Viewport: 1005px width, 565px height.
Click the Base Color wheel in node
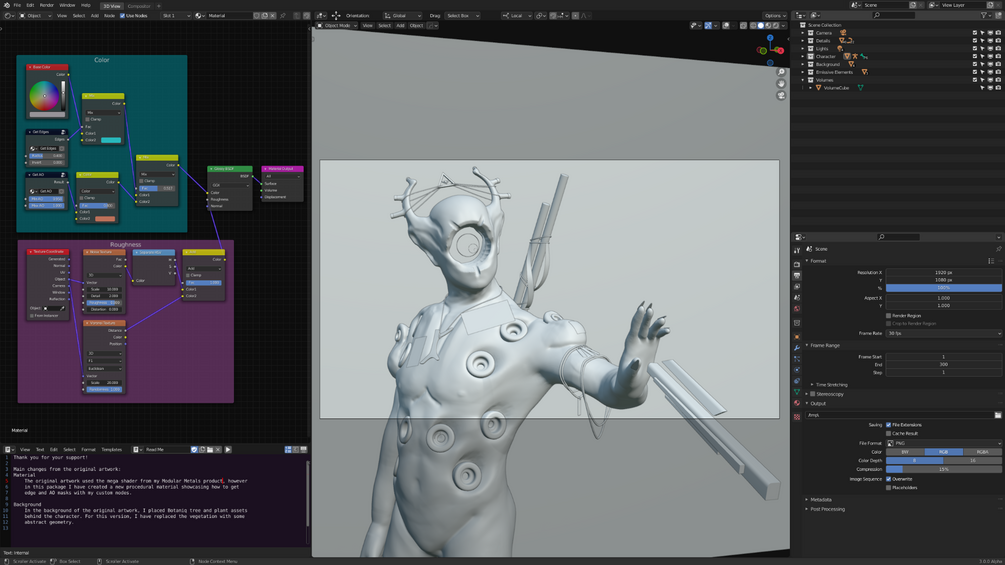(x=44, y=95)
